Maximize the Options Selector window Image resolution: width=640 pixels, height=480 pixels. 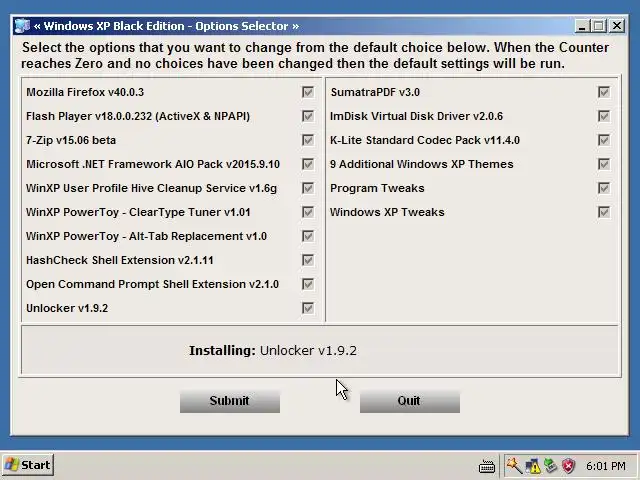point(599,26)
